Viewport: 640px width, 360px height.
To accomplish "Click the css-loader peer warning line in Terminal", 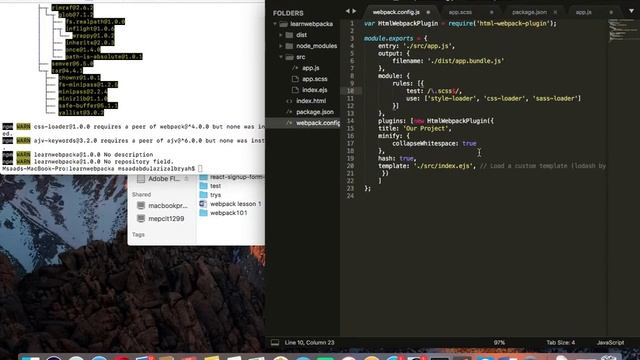I will 133,127.
